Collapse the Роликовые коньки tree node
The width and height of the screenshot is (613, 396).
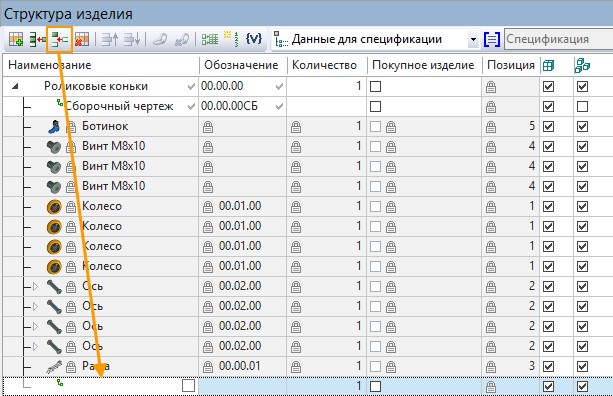[x=15, y=86]
